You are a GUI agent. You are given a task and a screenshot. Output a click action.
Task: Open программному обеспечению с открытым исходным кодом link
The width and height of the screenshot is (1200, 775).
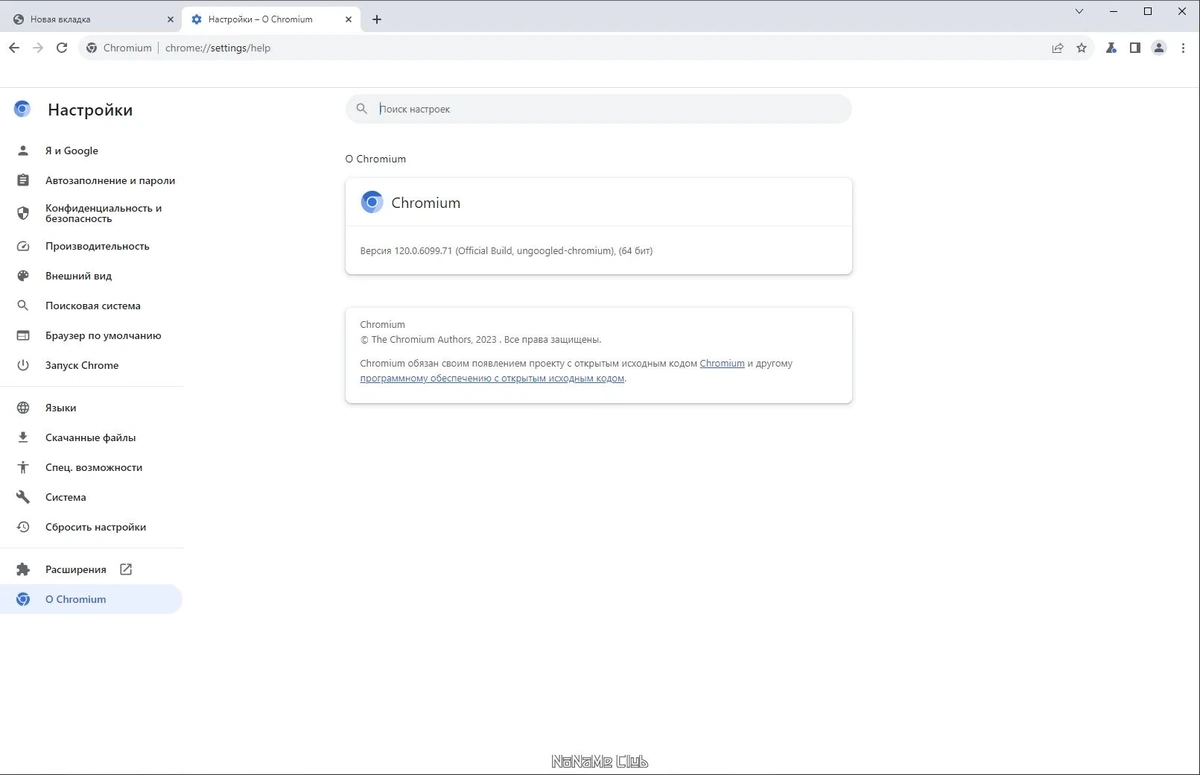pyautogui.click(x=492, y=379)
